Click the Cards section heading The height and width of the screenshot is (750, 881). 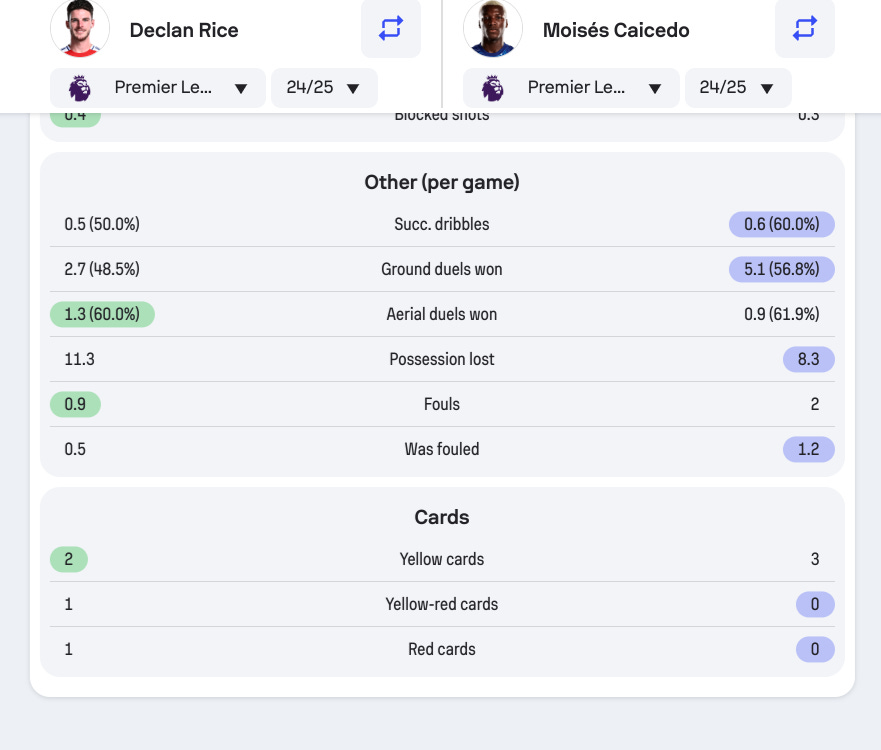(x=442, y=517)
